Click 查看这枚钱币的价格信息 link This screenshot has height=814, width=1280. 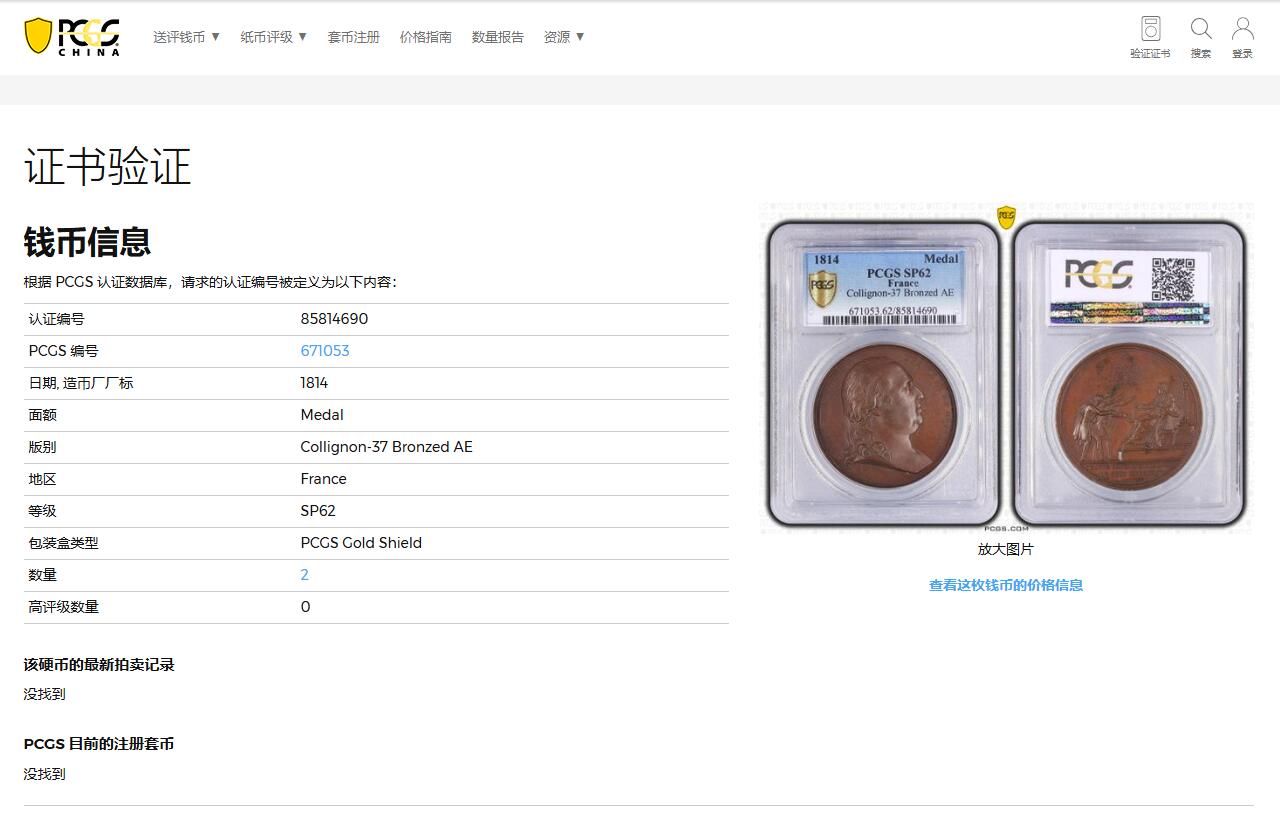(1006, 585)
